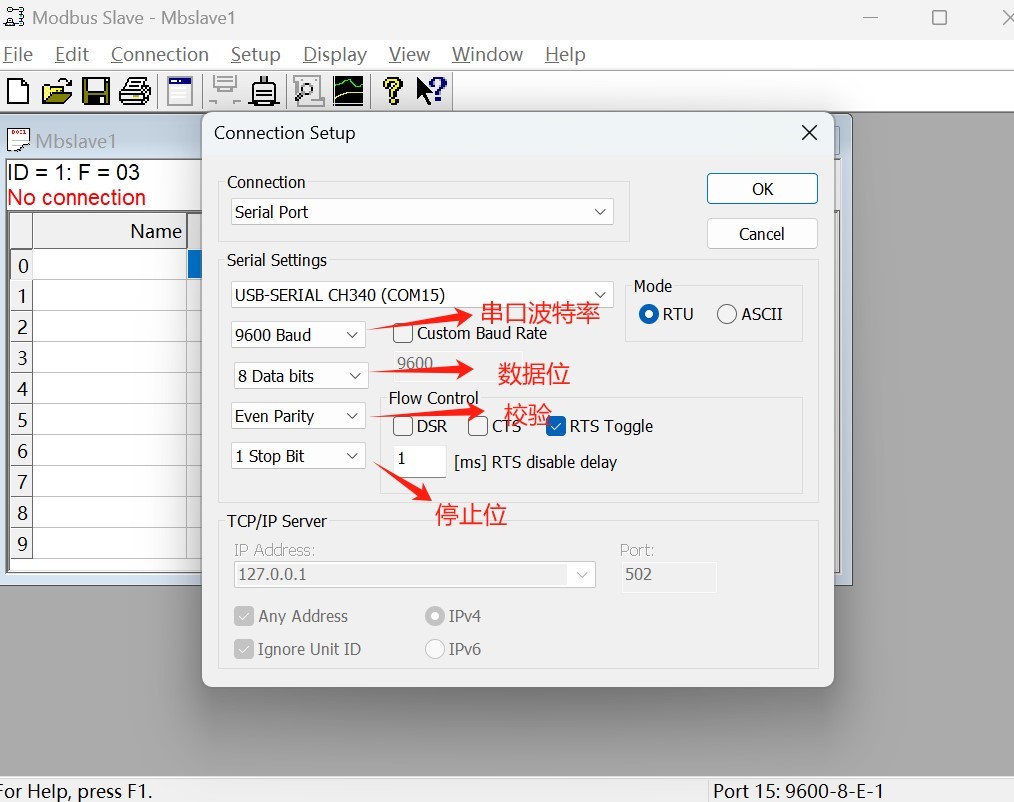Open the Connection menu

click(160, 55)
